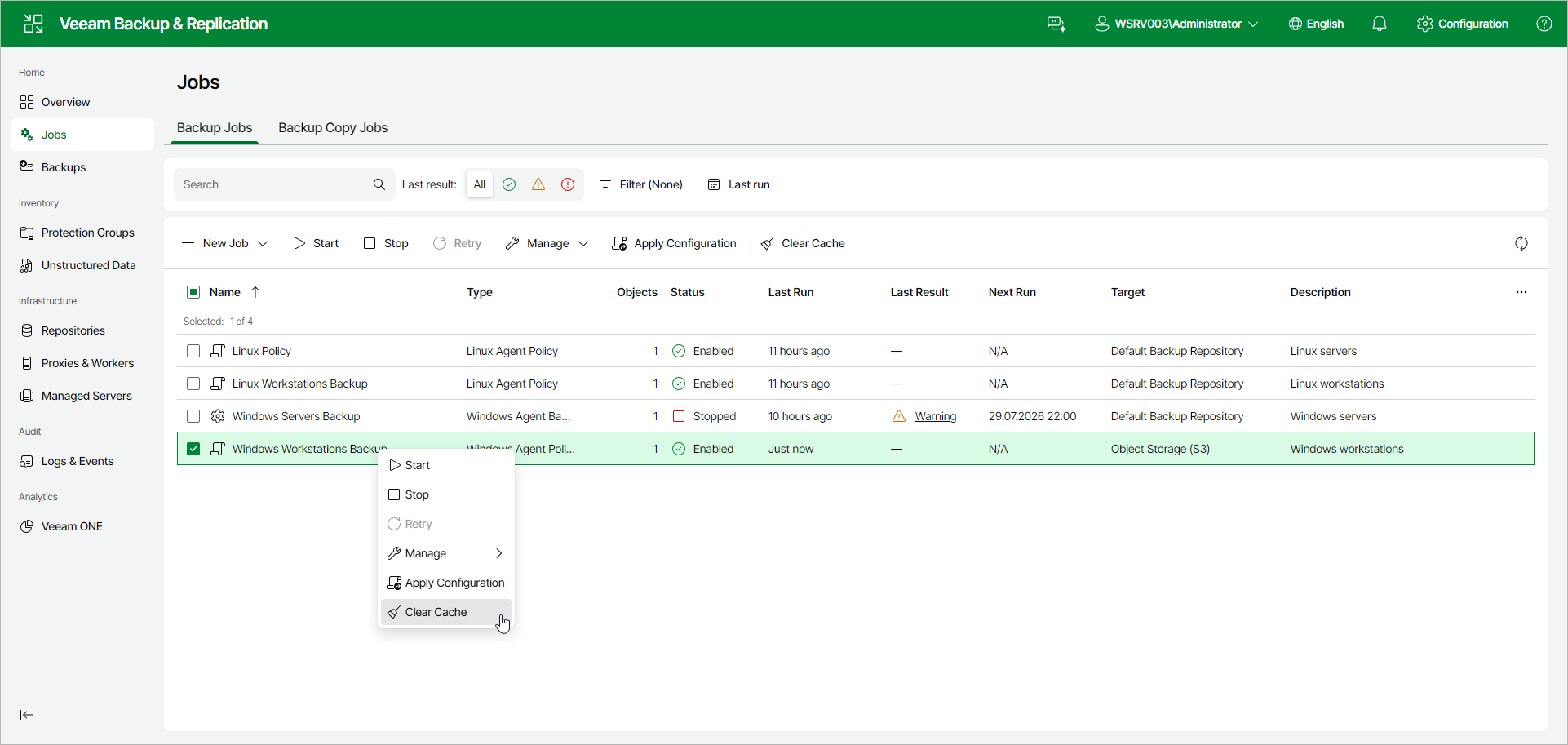Image resolution: width=1568 pixels, height=745 pixels.
Task: Open Configuration settings
Action: click(x=1463, y=24)
